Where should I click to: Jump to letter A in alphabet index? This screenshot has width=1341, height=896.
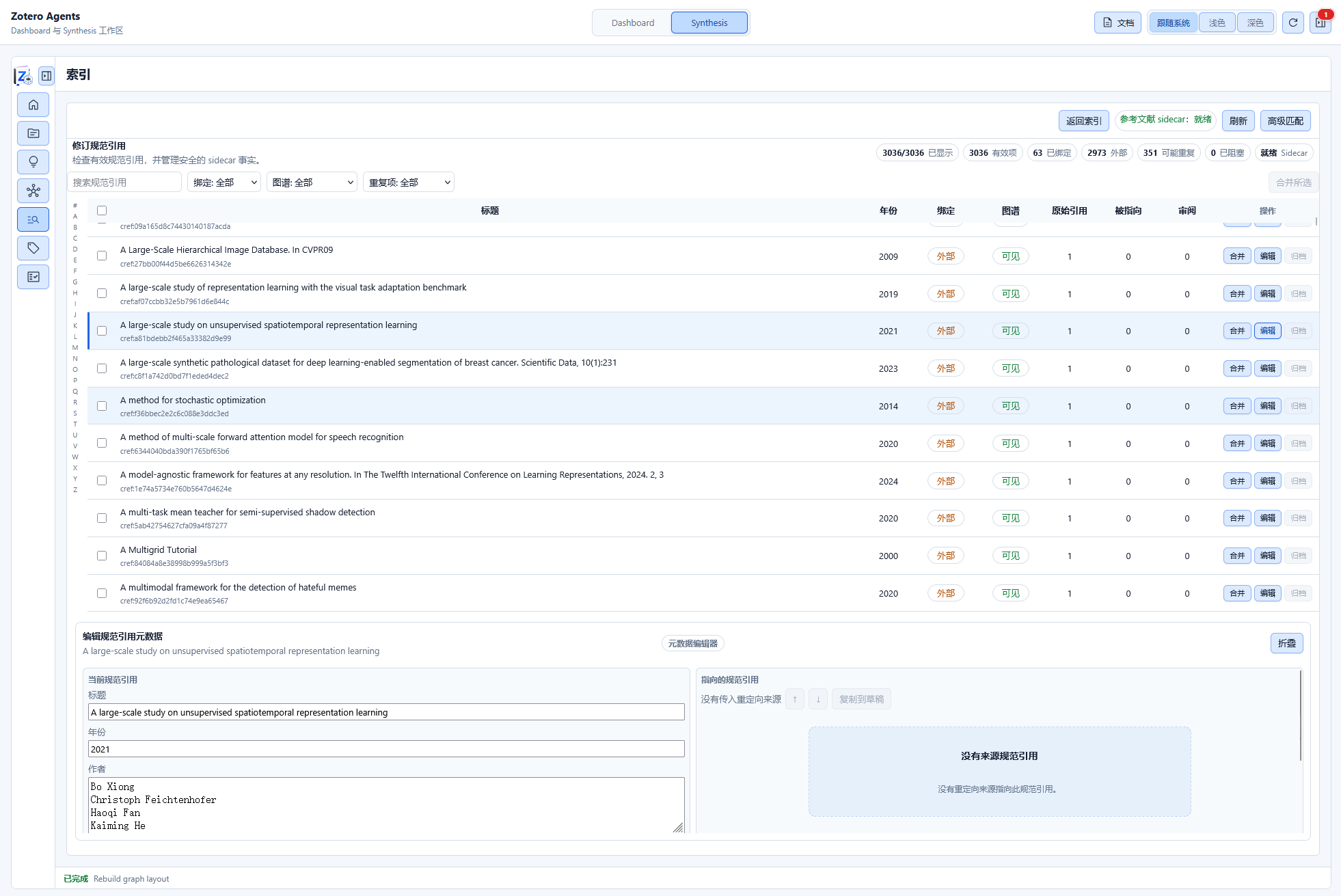(75, 217)
